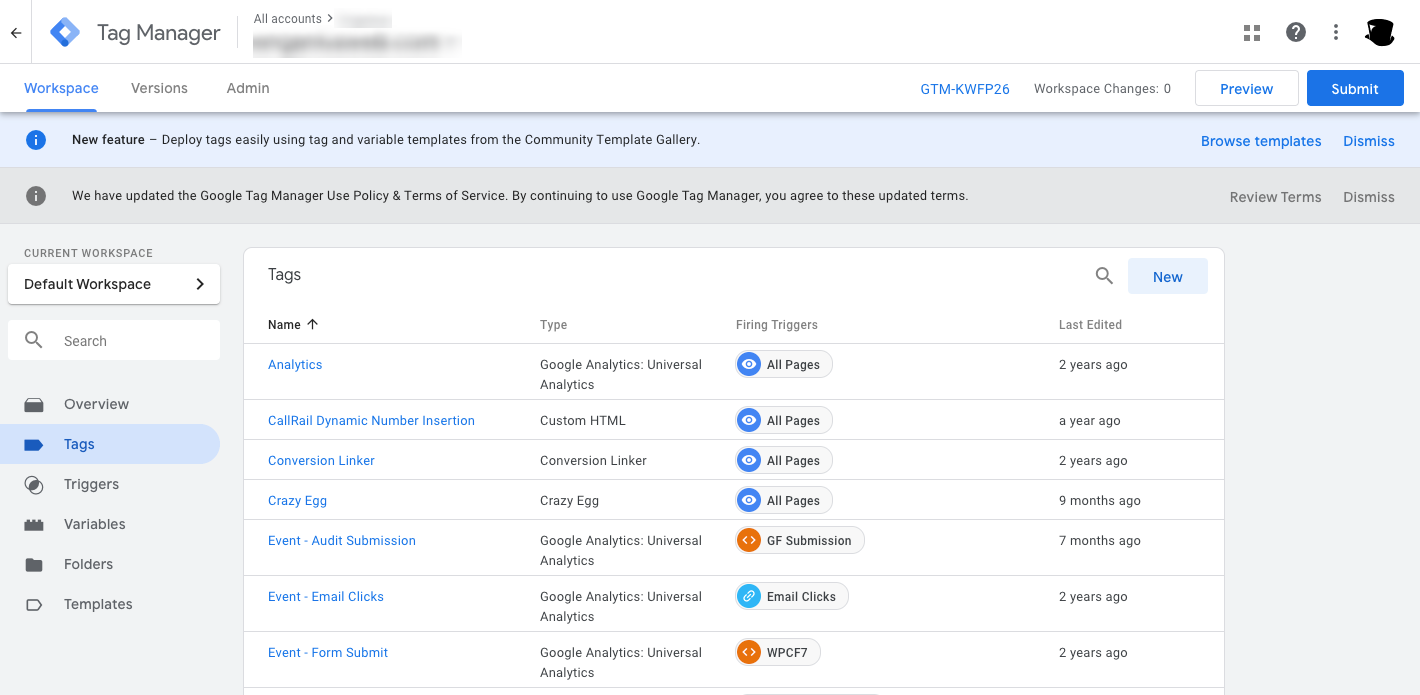
Task: Expand the Default Workspace selector
Action: click(x=114, y=284)
